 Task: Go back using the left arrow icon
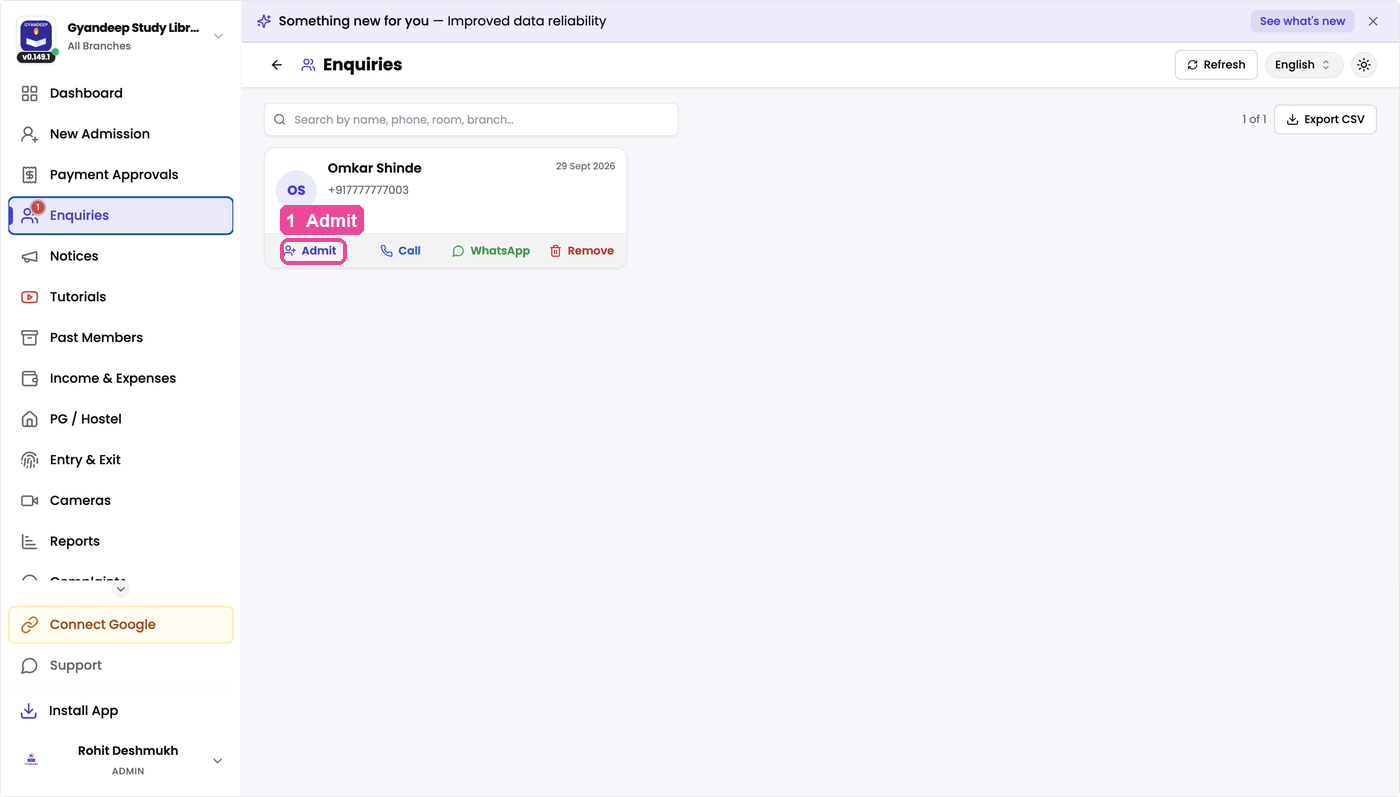277,65
